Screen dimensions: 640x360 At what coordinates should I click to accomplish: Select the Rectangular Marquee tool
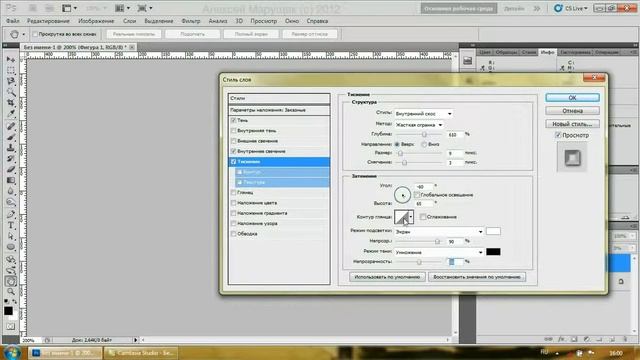11,70
